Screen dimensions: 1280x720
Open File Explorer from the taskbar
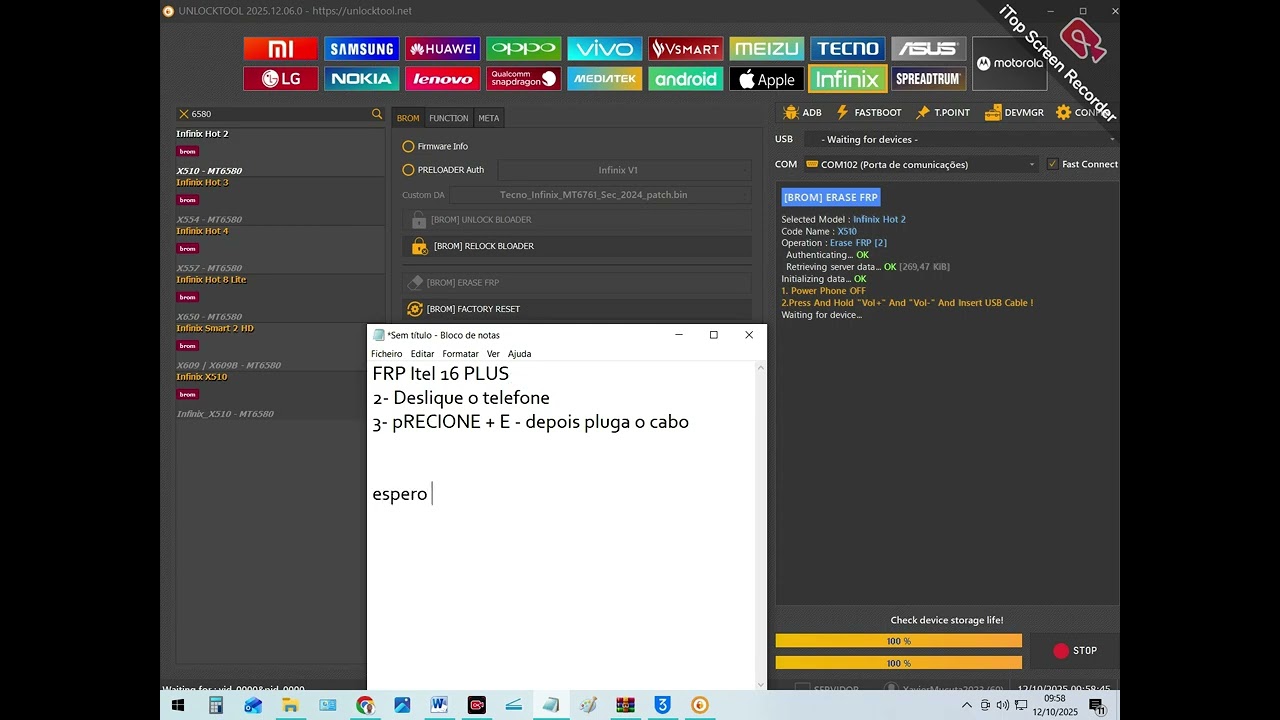290,705
